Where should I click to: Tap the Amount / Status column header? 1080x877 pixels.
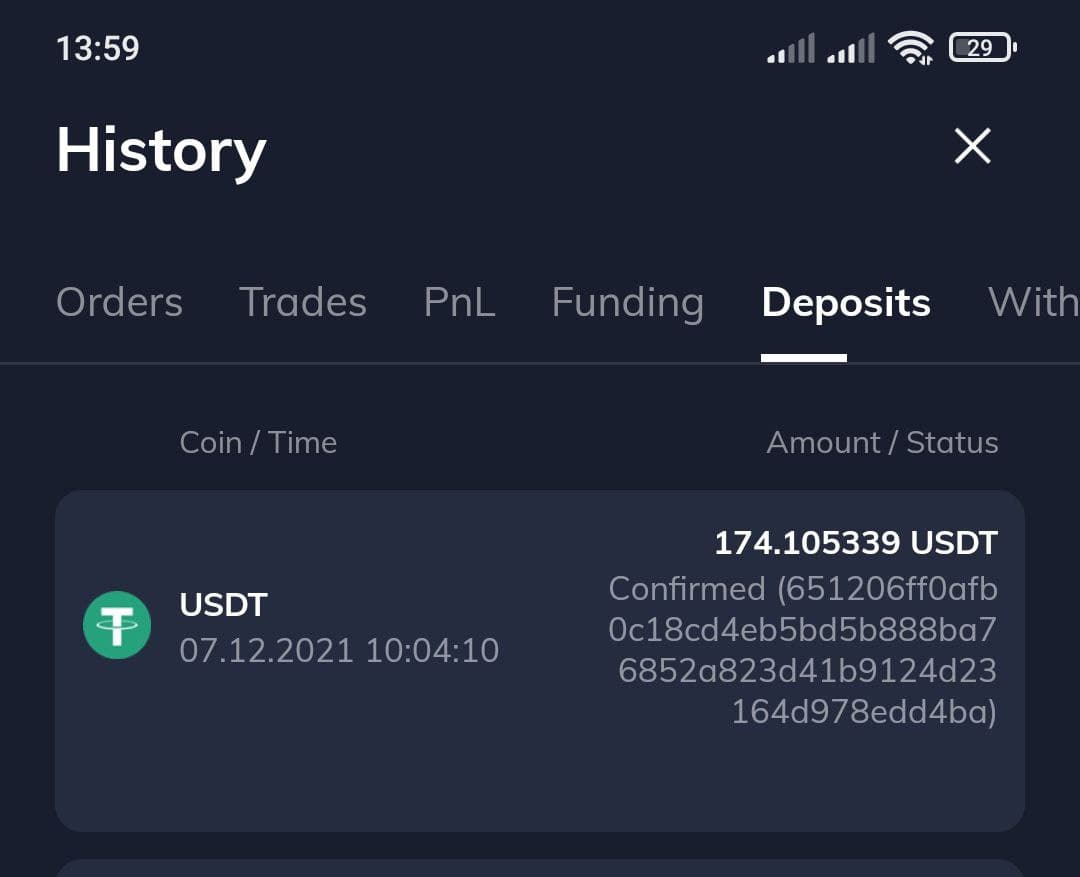882,442
